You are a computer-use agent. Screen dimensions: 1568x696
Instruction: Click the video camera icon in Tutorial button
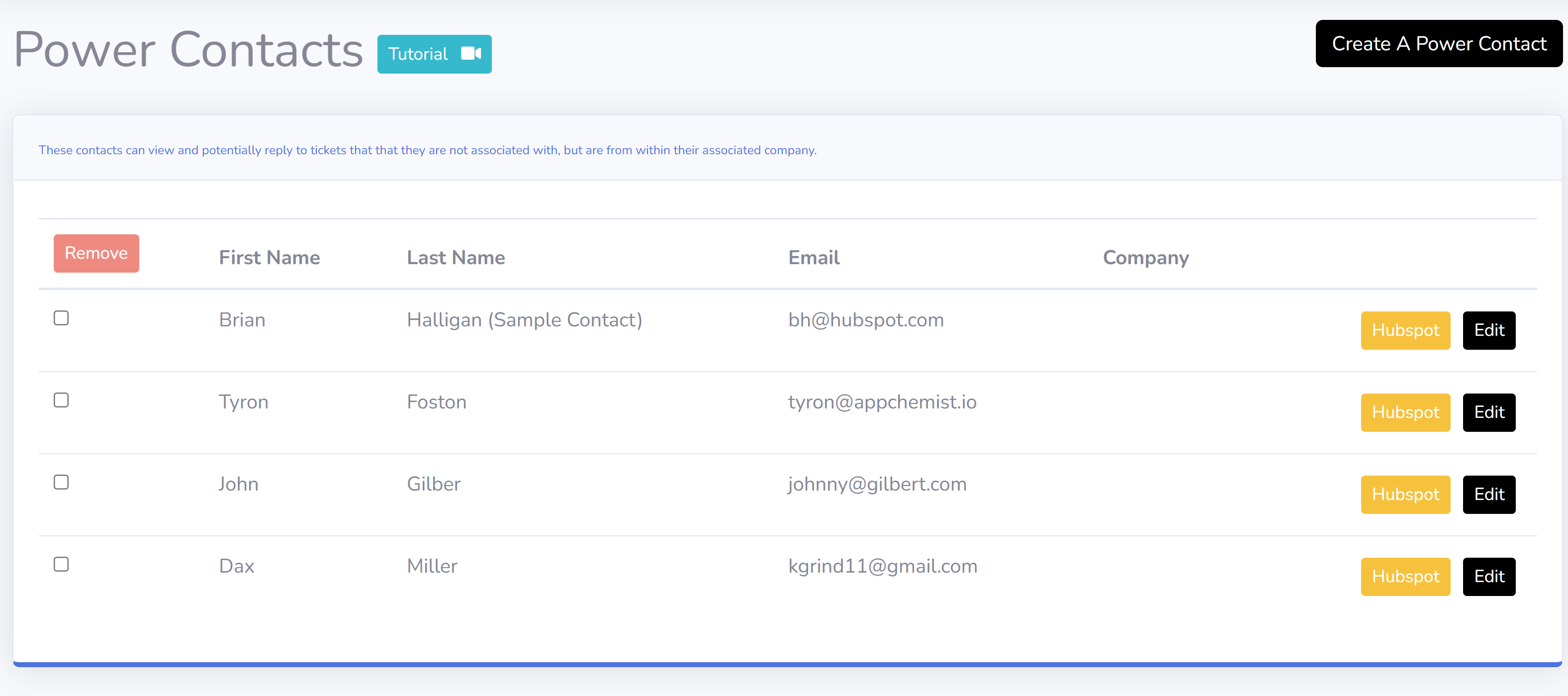coord(471,54)
